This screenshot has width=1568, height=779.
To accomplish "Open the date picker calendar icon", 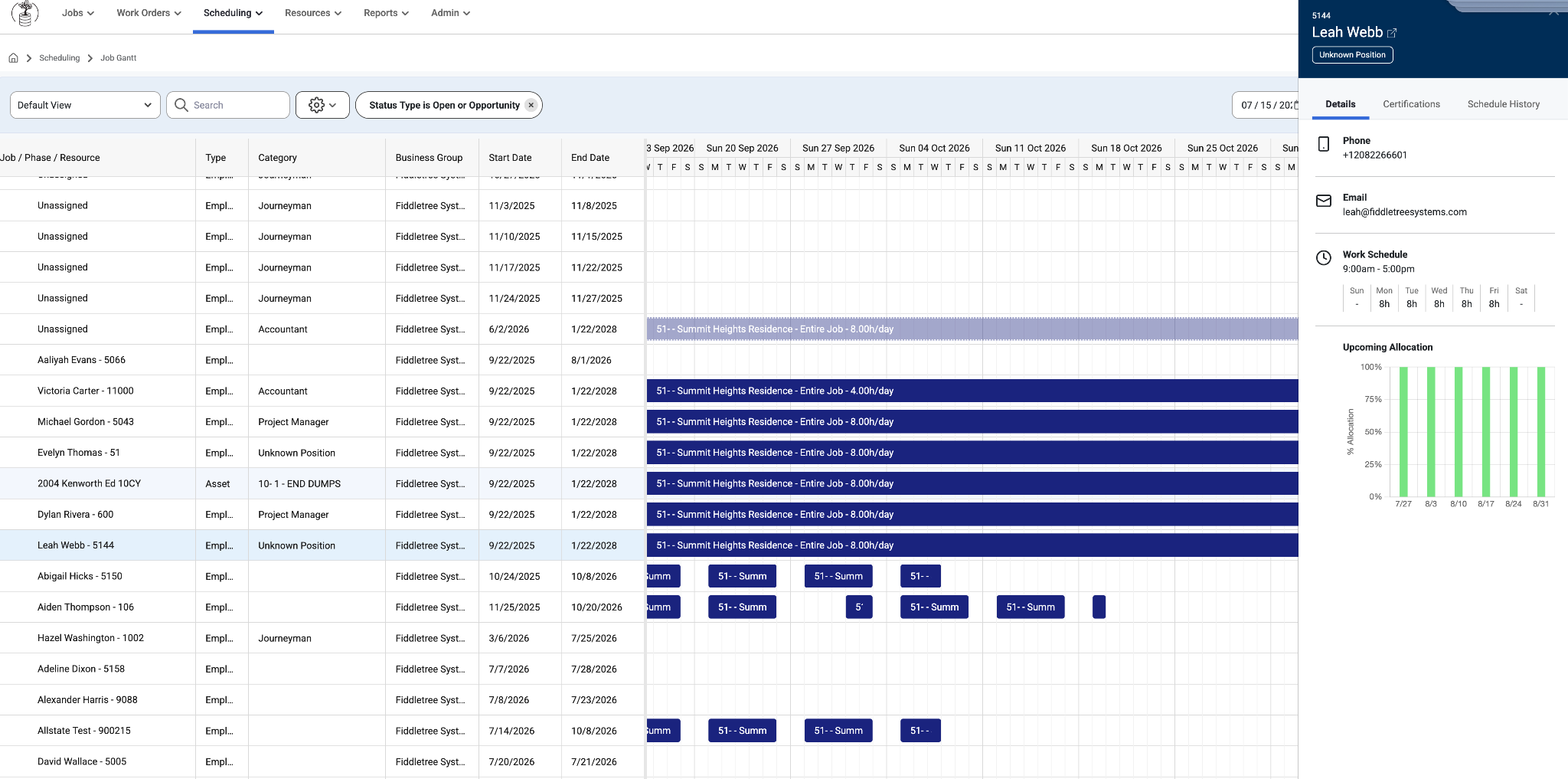I will click(1295, 105).
